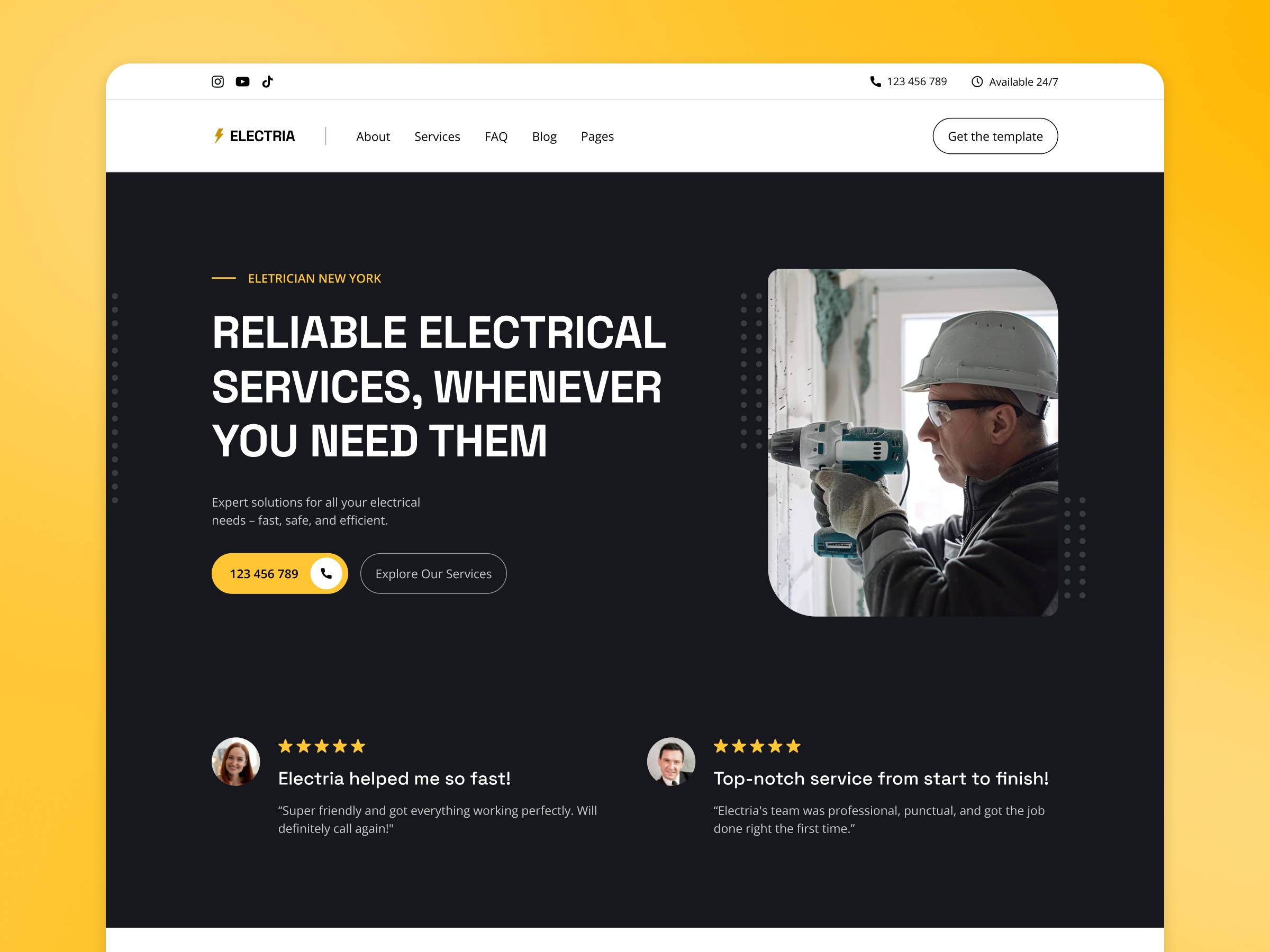Expand the Pages navigation menu item

click(x=596, y=136)
